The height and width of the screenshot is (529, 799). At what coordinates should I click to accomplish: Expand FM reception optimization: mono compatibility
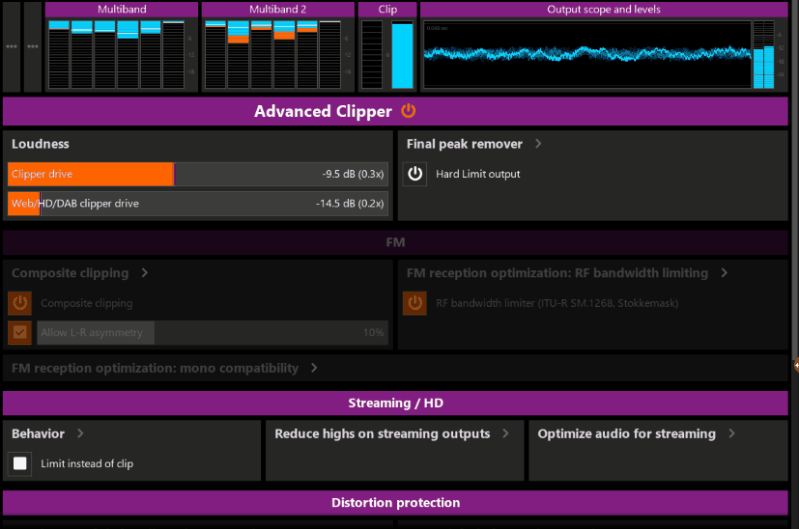point(314,368)
